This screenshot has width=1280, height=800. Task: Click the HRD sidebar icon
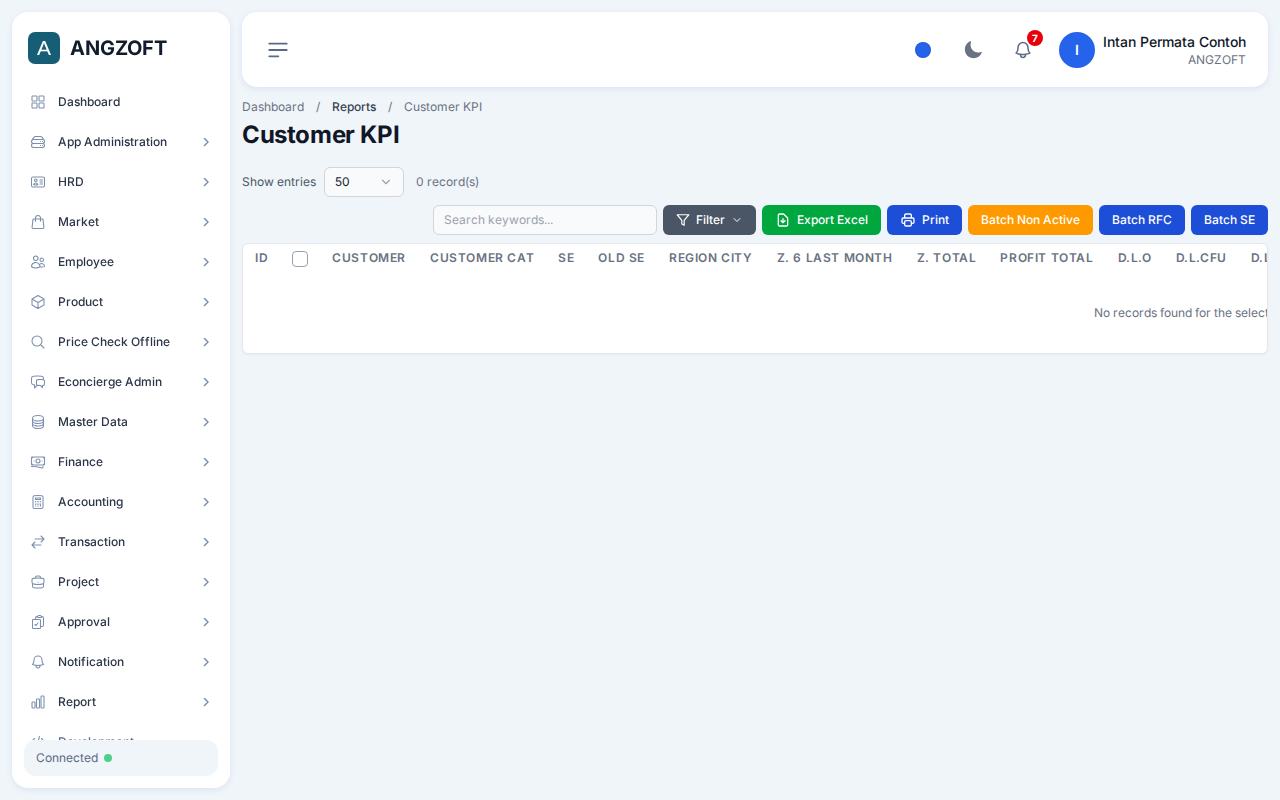[x=38, y=182]
